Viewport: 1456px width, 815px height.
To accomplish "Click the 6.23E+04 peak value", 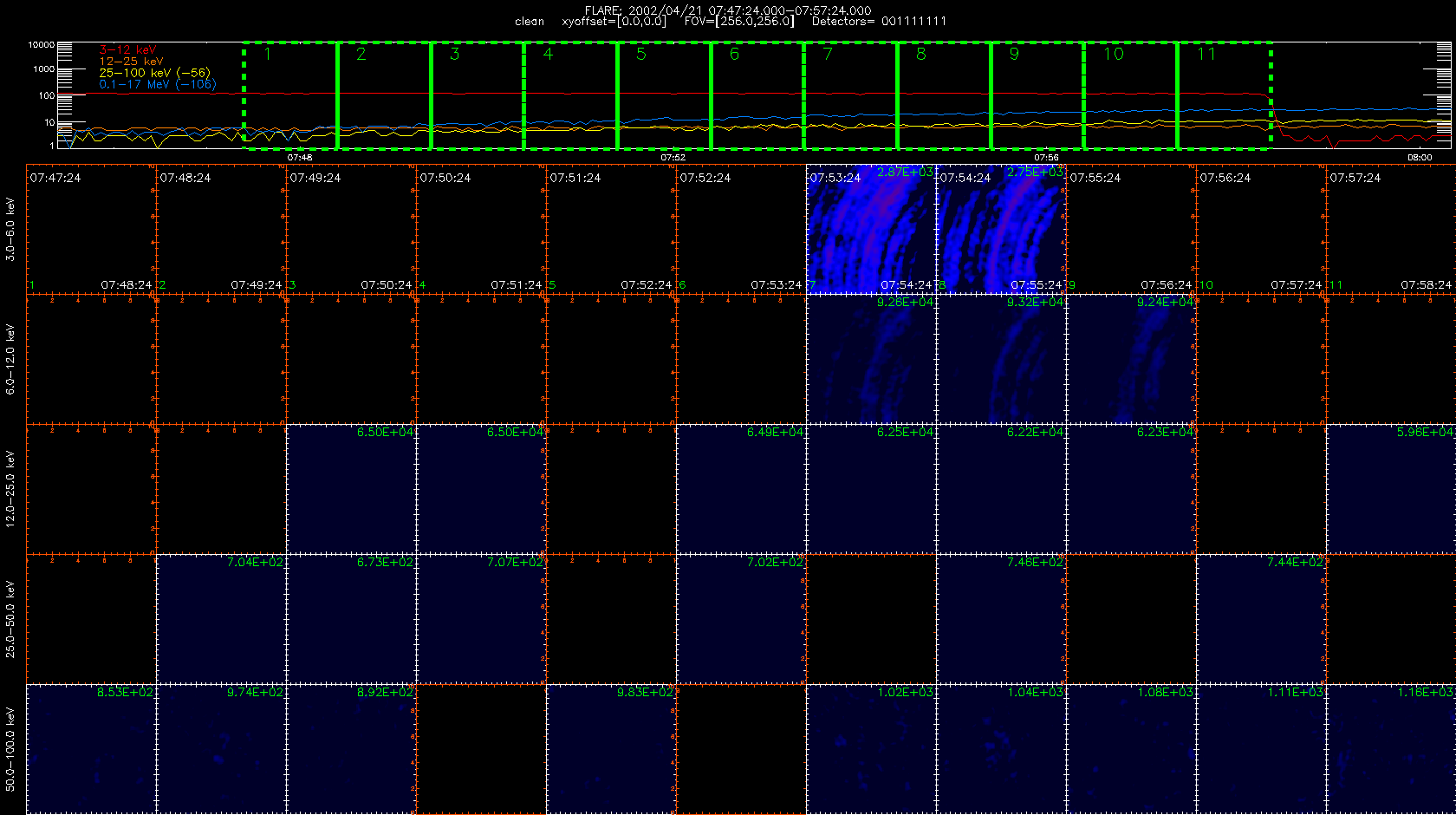I will pos(1165,432).
